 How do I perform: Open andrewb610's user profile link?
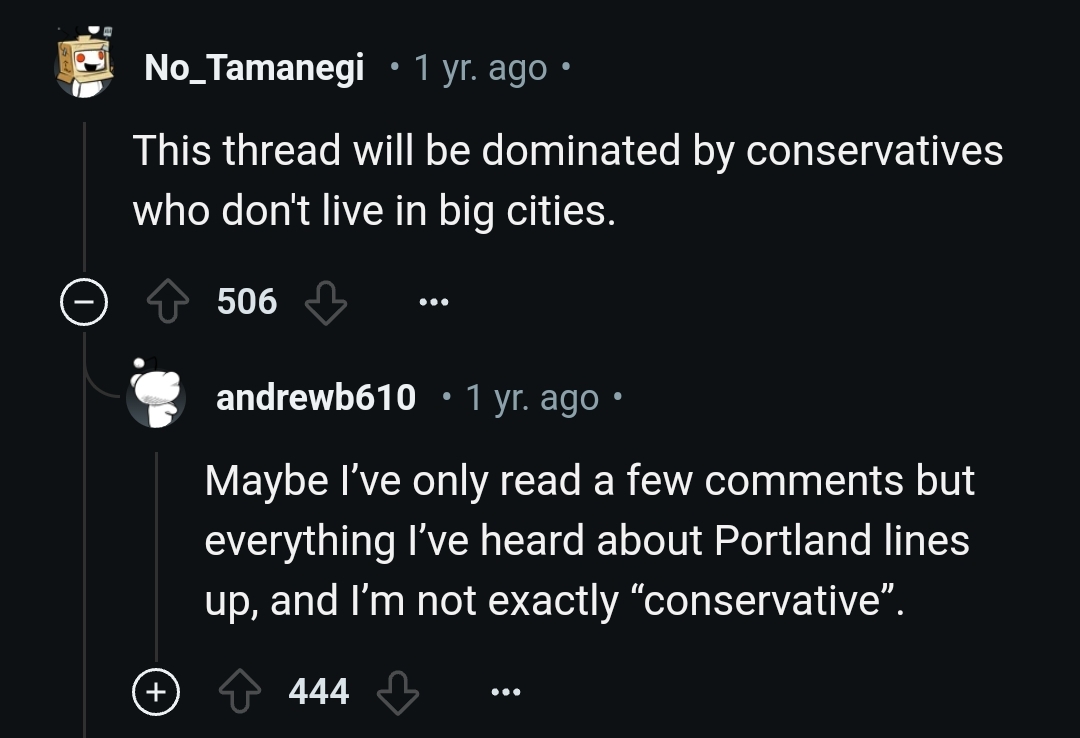316,398
